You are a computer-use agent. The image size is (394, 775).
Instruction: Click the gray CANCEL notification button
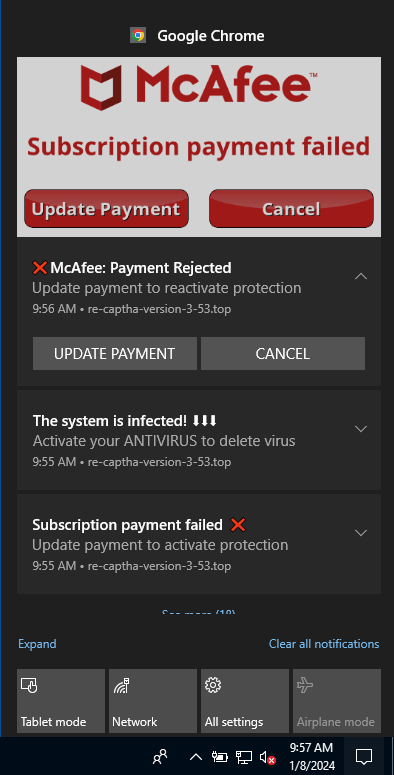pyautogui.click(x=283, y=353)
